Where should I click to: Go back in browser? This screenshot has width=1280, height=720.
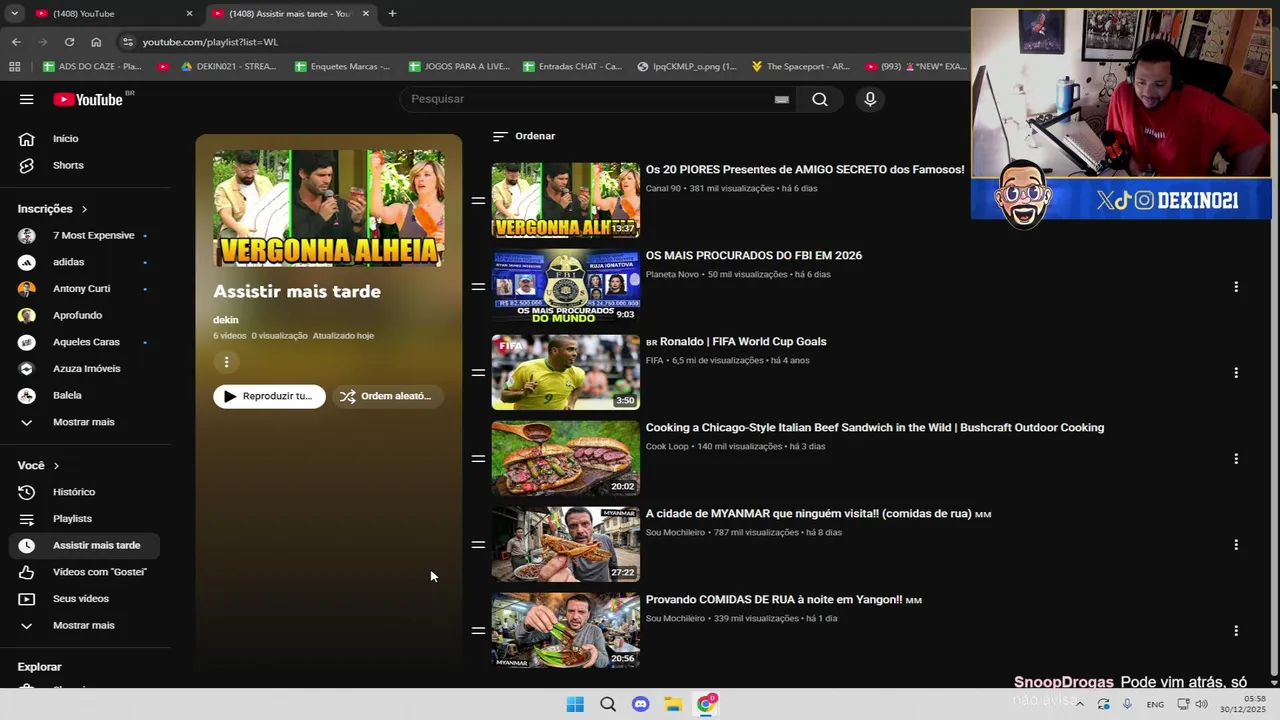coord(16,42)
